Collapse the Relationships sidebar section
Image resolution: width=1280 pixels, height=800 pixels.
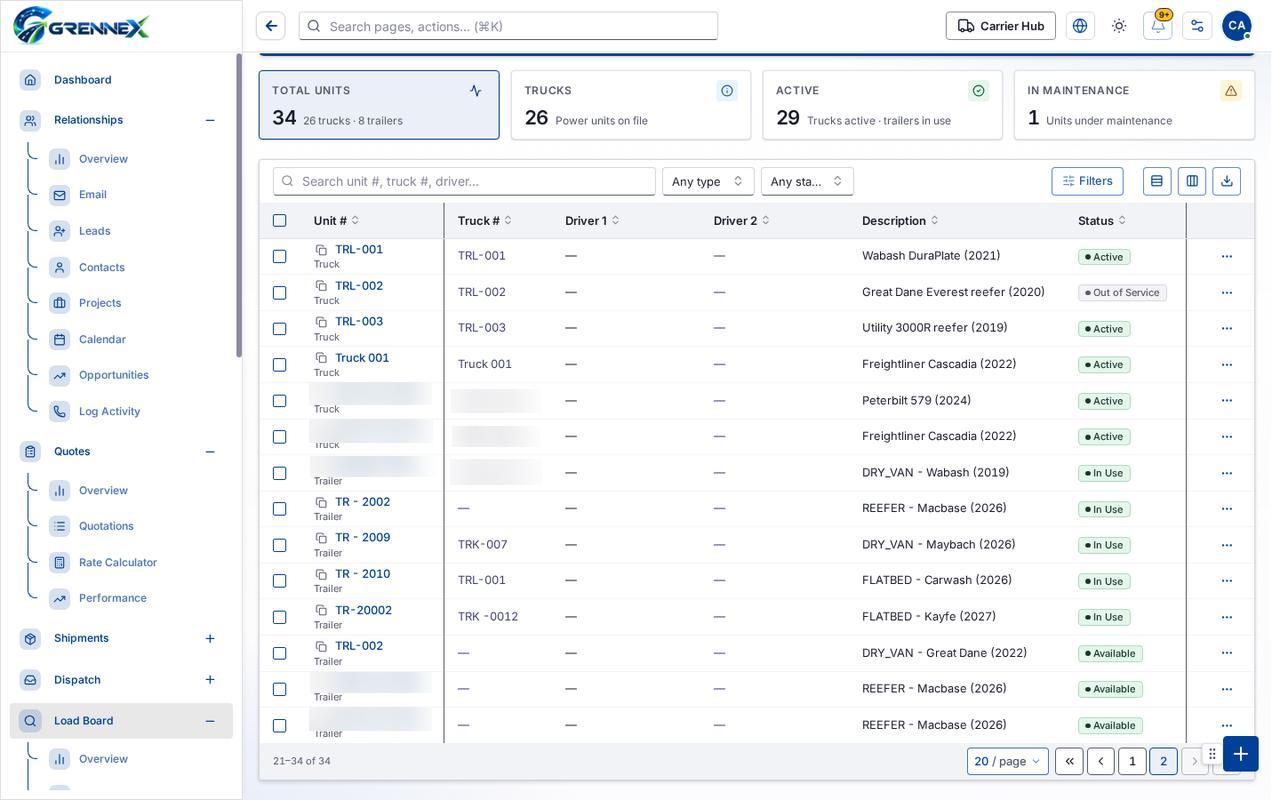tap(210, 120)
